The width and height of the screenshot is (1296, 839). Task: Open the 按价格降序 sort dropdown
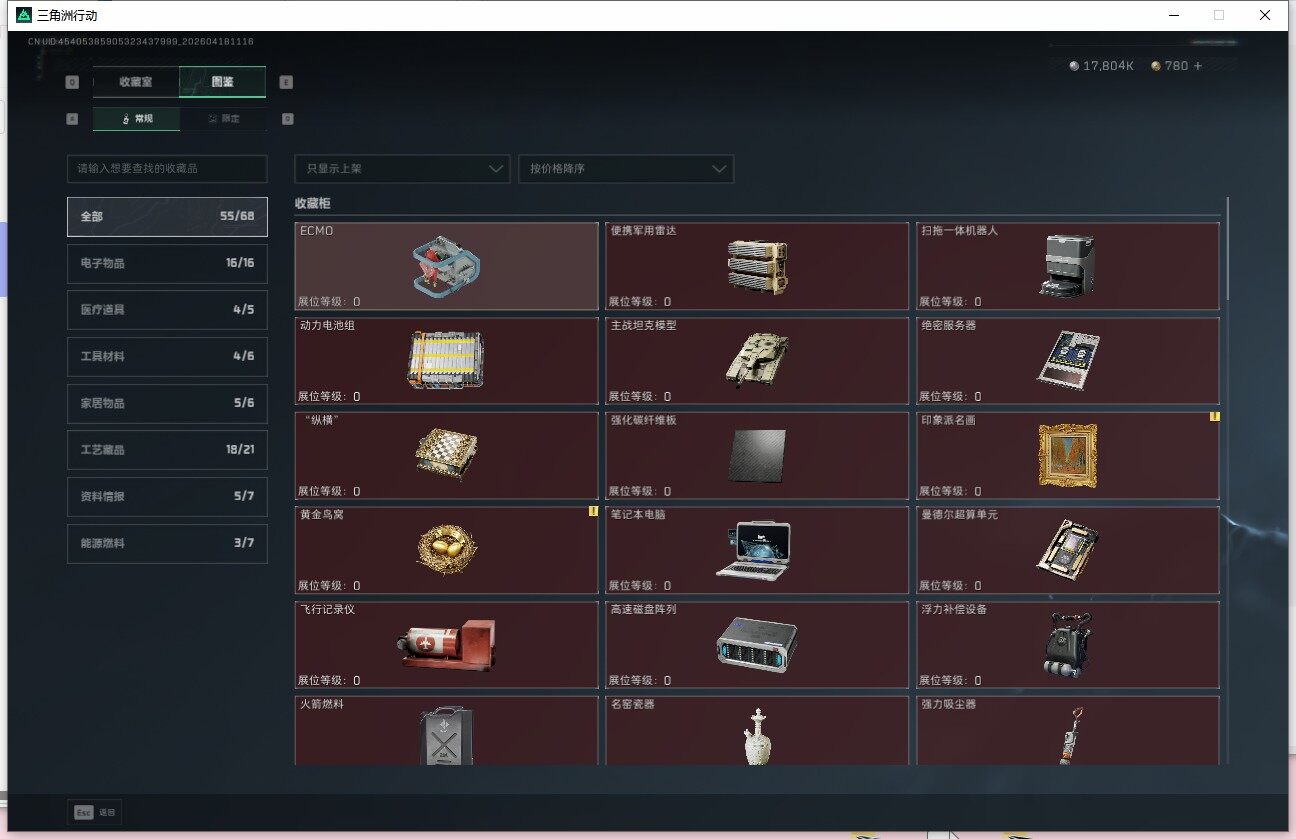pos(626,169)
